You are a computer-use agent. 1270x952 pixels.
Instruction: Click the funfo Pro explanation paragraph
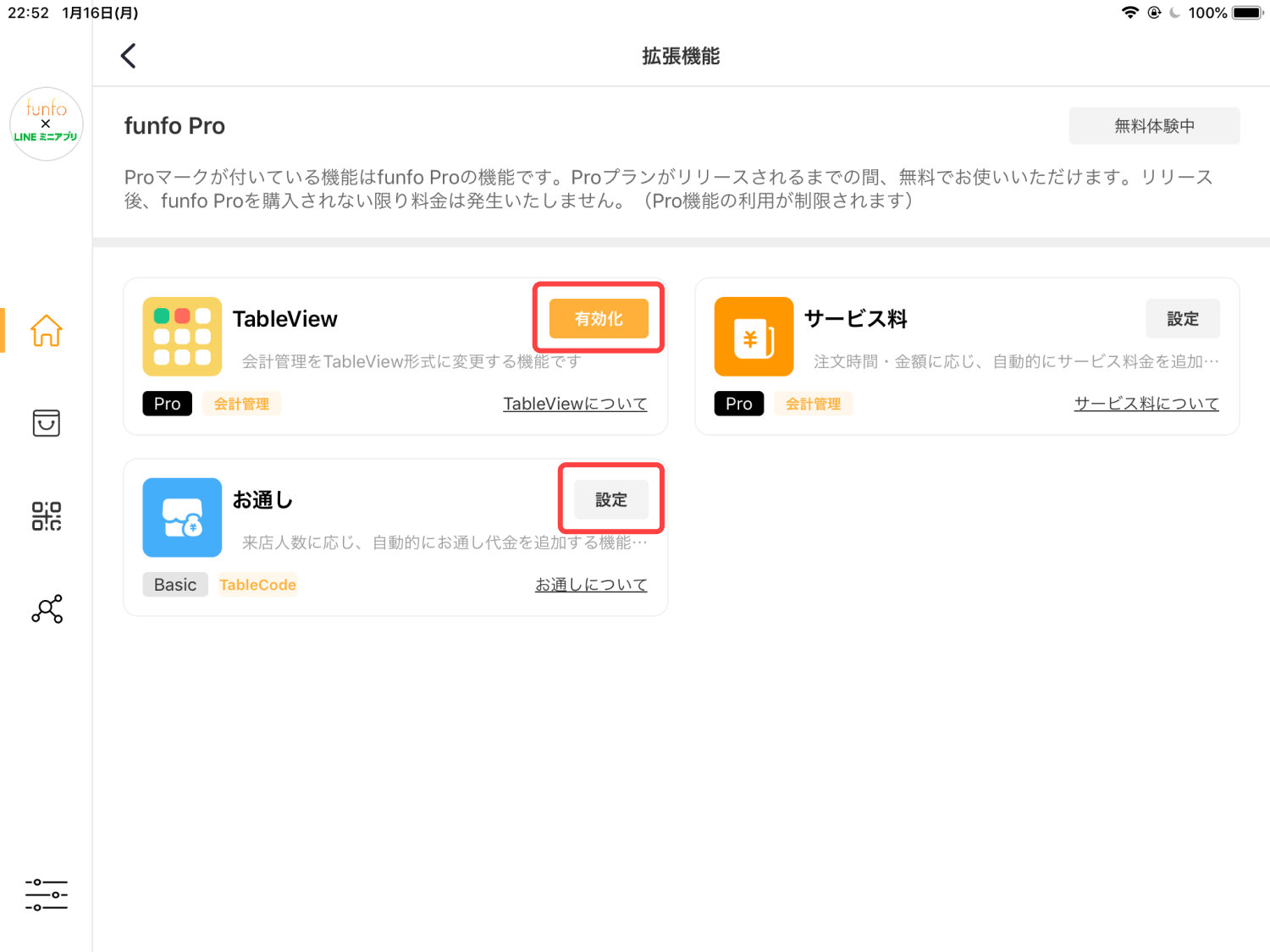[x=669, y=189]
